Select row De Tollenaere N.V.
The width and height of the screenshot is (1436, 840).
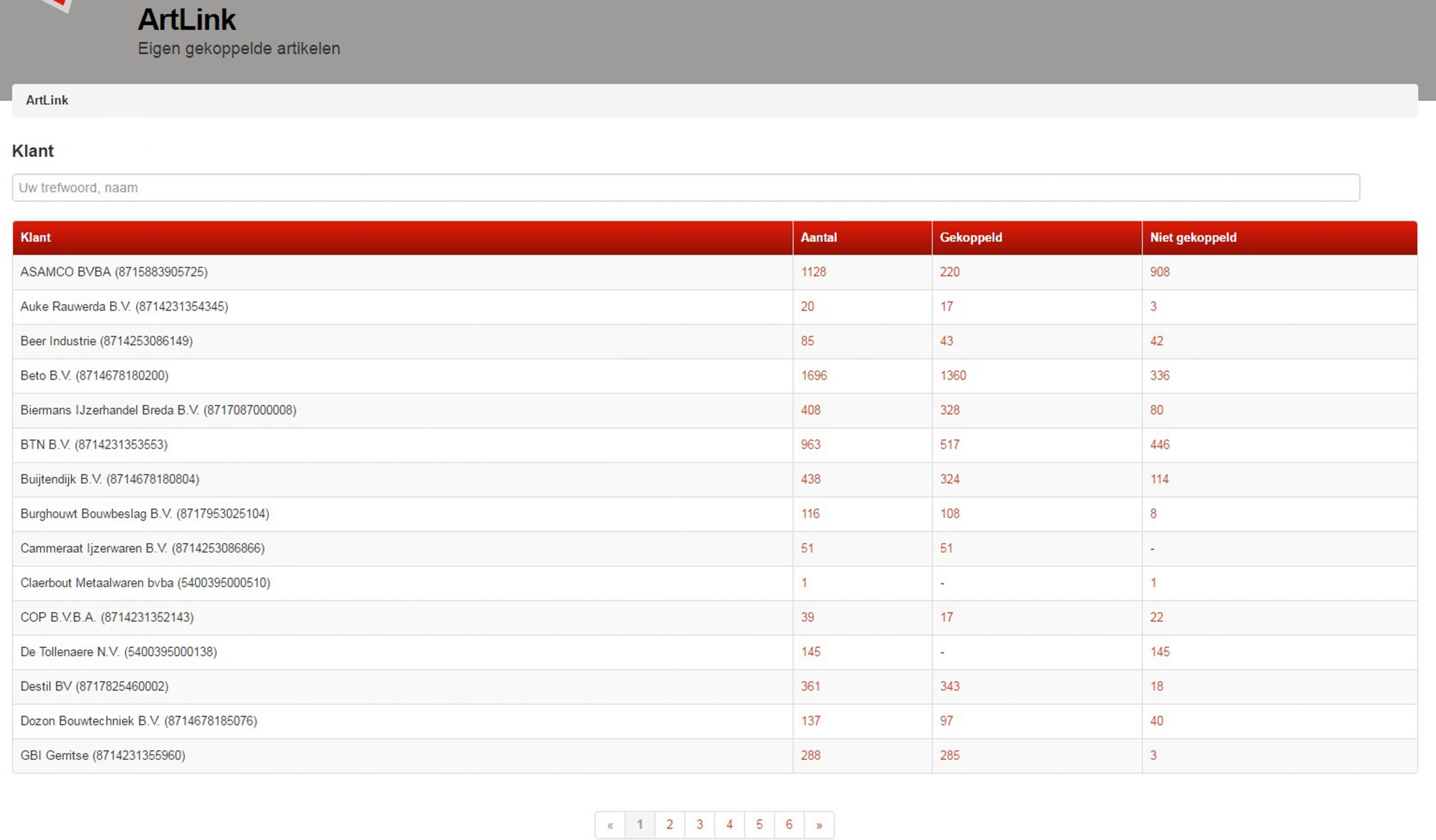(715, 652)
